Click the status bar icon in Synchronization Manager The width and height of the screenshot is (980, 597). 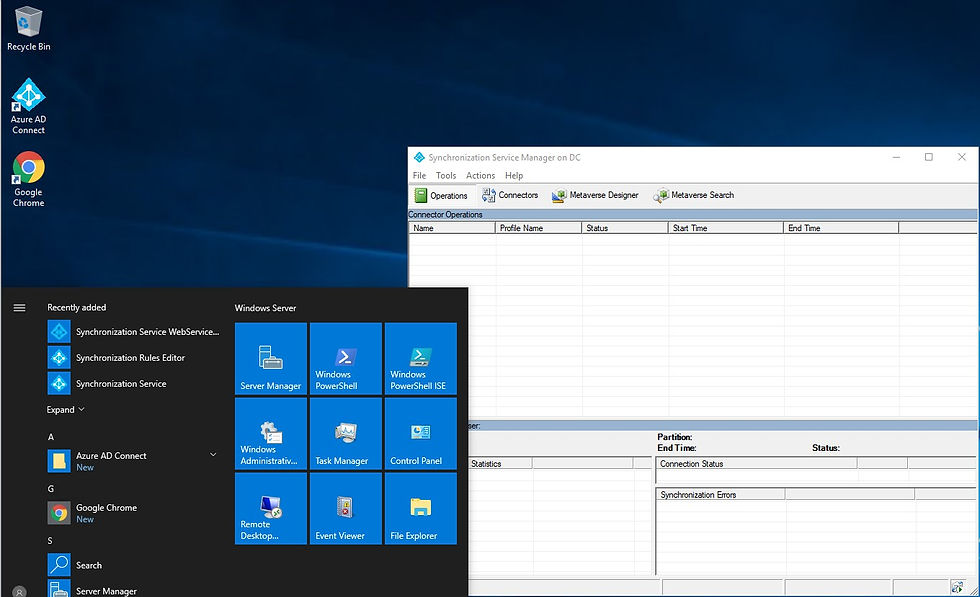[957, 586]
